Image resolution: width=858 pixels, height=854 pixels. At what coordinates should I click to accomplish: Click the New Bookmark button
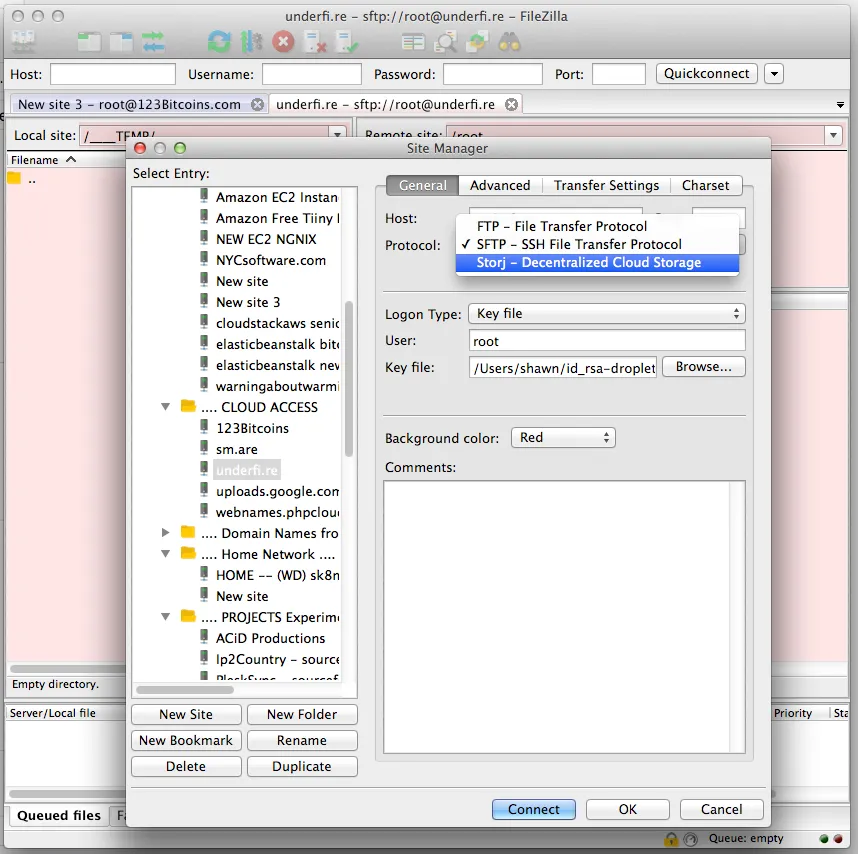pos(186,740)
